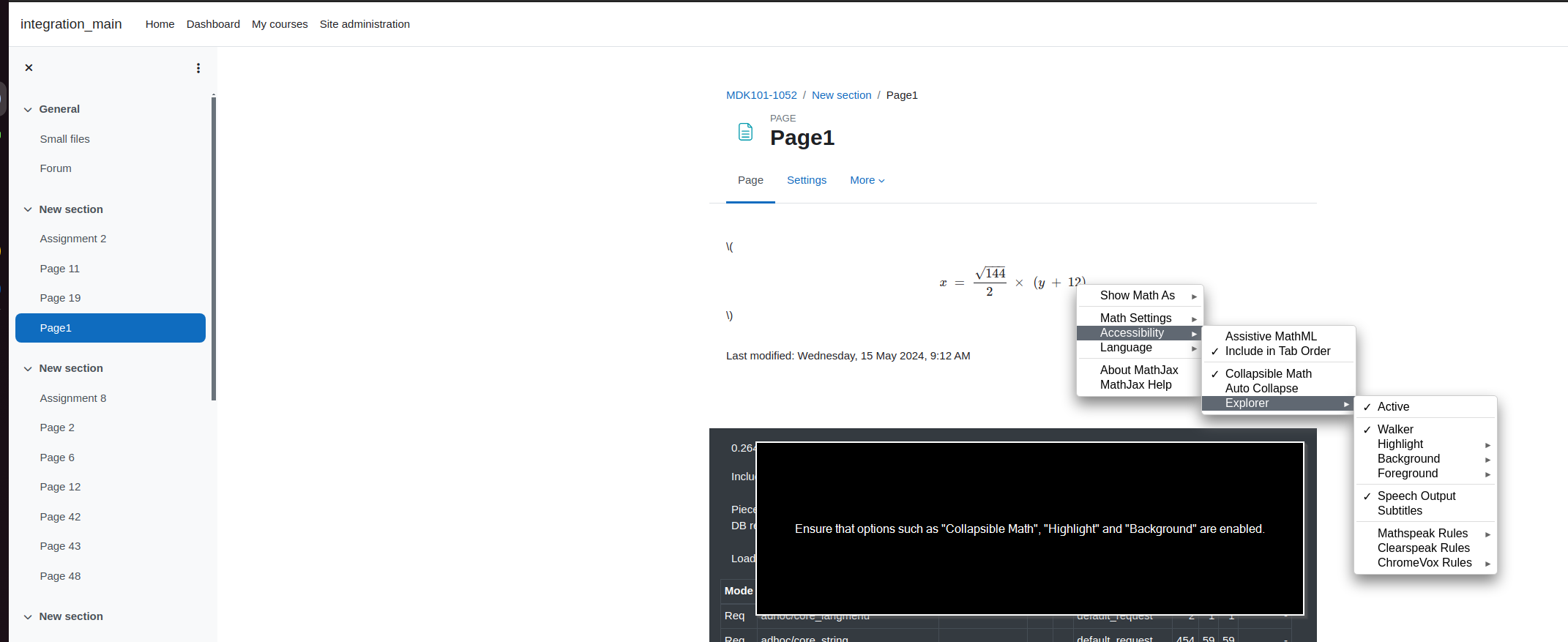
Task: Expand Mathspeak Rules submenu
Action: tap(1425, 533)
